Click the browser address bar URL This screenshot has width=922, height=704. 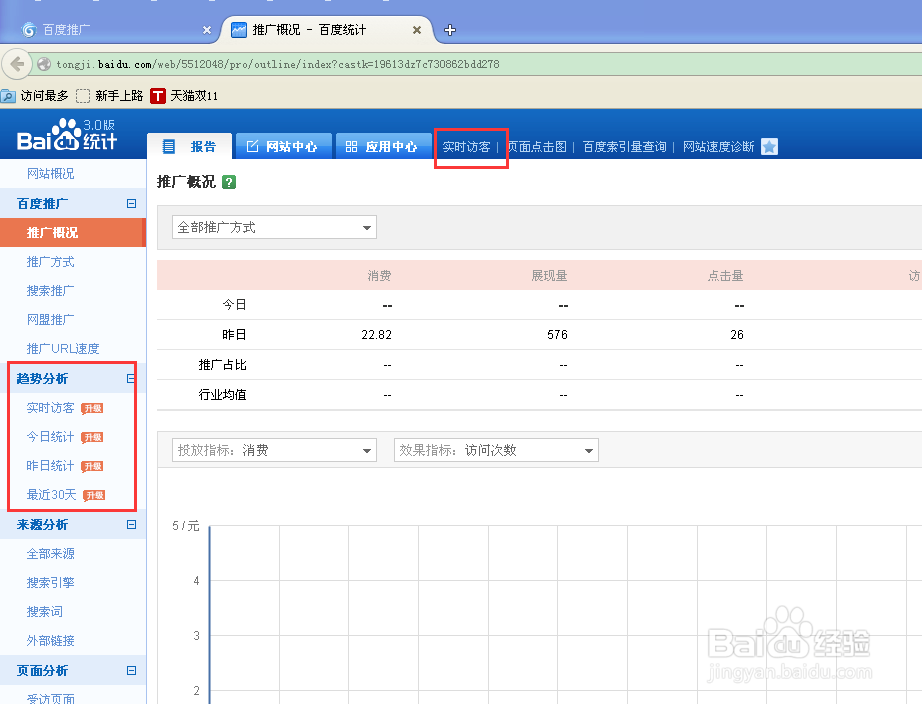click(278, 64)
